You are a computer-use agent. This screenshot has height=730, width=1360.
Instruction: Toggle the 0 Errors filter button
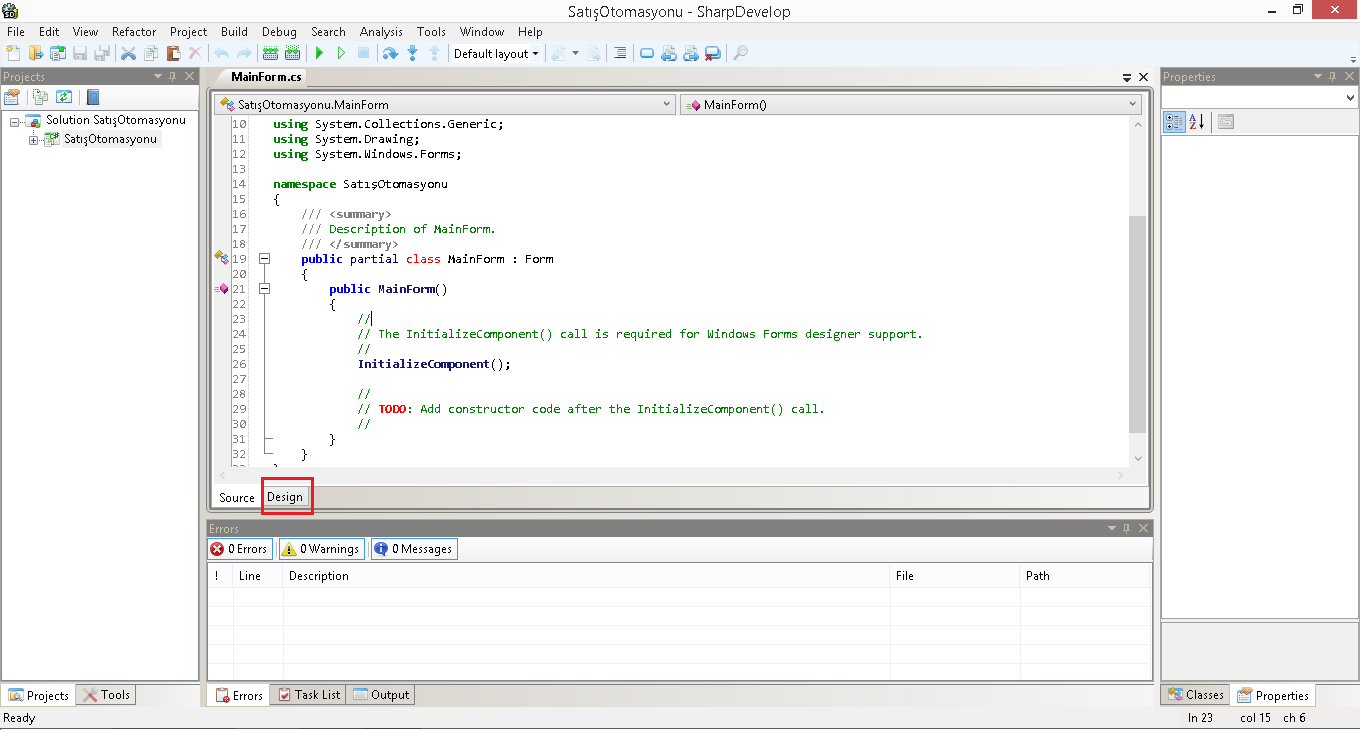pos(239,548)
